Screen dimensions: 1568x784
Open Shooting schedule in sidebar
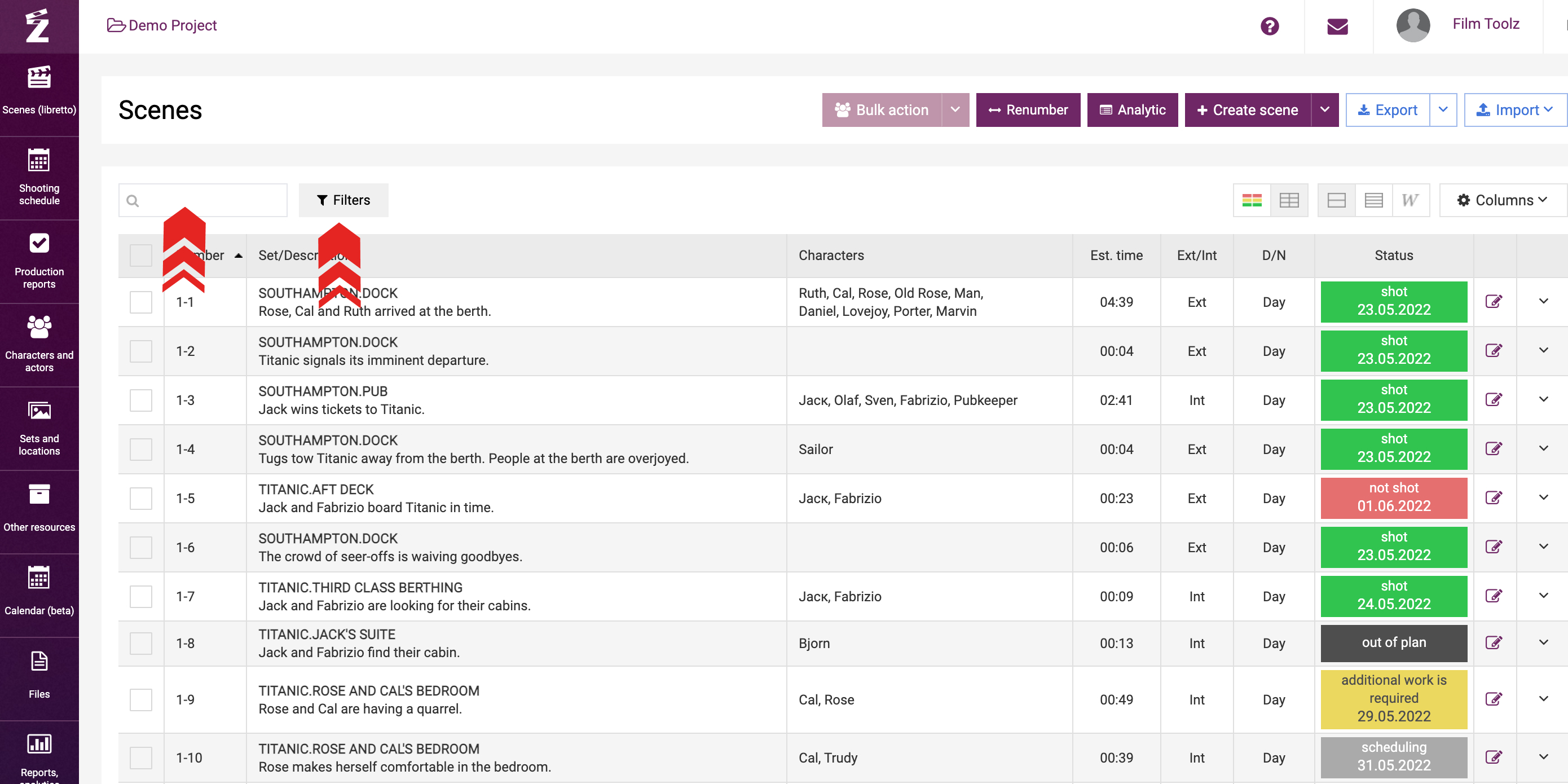(x=39, y=178)
